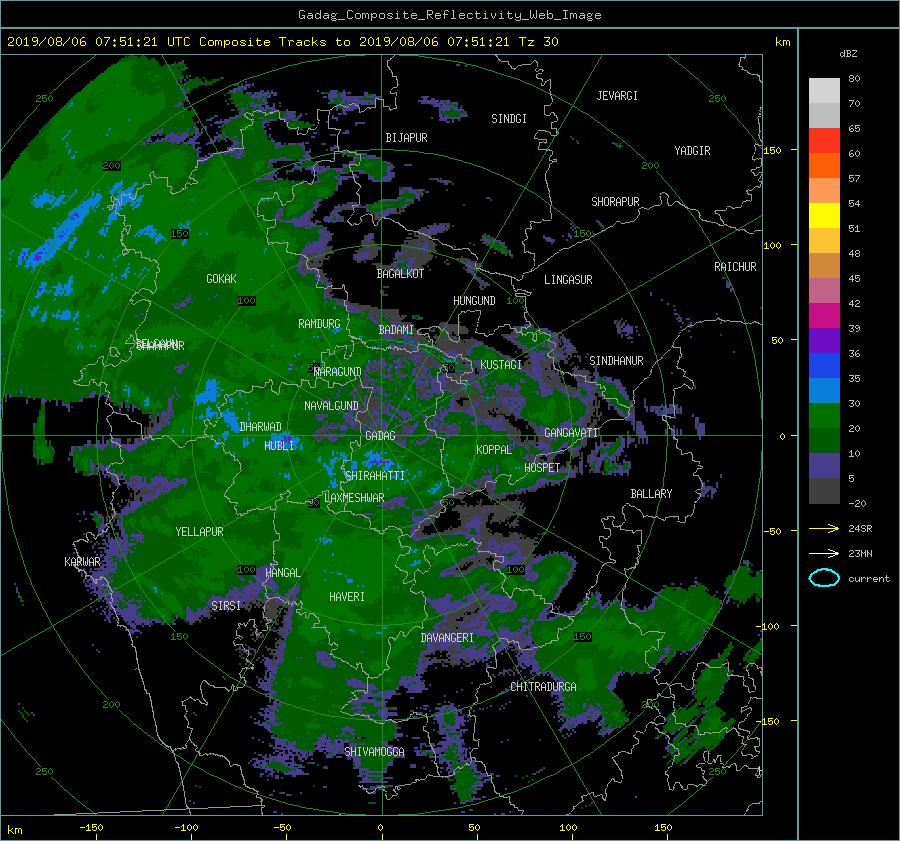The width and height of the screenshot is (900, 841).
Task: Click the LINGASUR label
Action: [x=568, y=280]
